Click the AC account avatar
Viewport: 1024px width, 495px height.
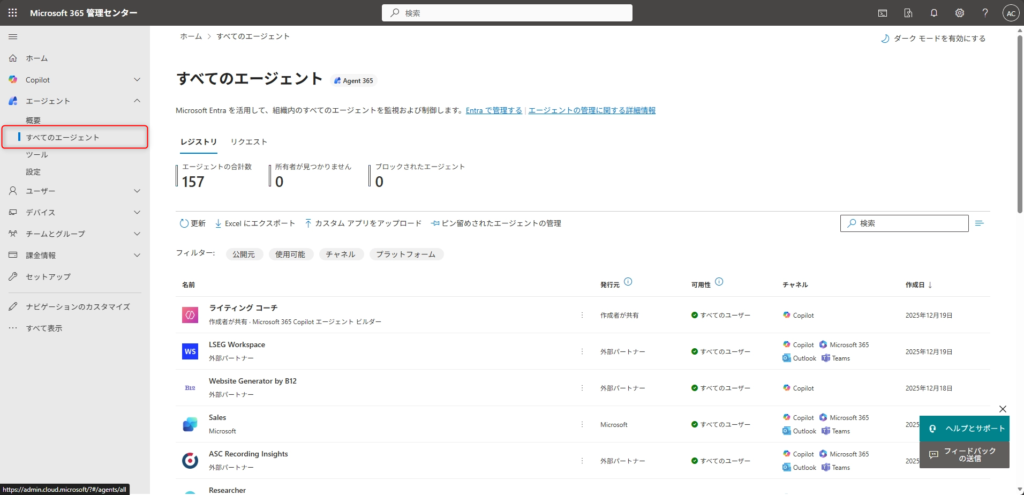tap(1009, 13)
